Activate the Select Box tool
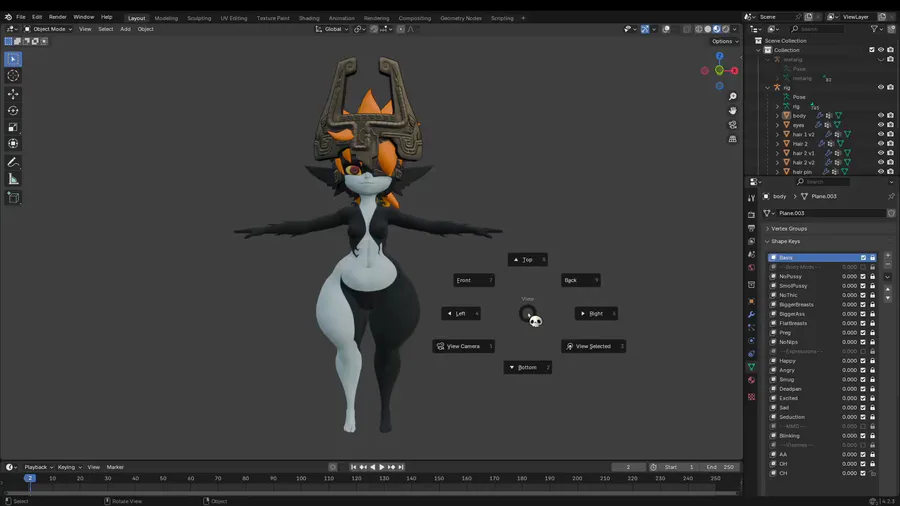 click(13, 59)
